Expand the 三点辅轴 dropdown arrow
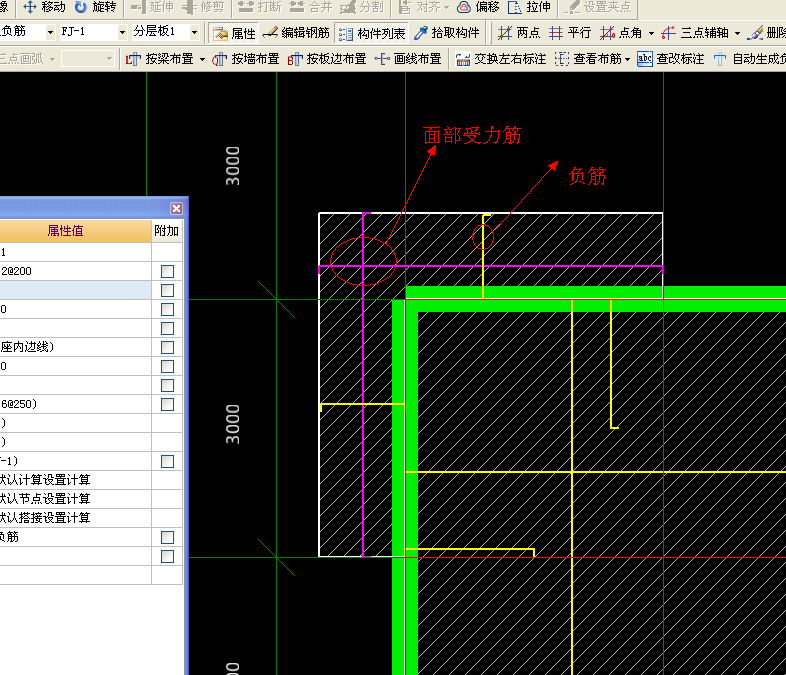 [x=737, y=34]
